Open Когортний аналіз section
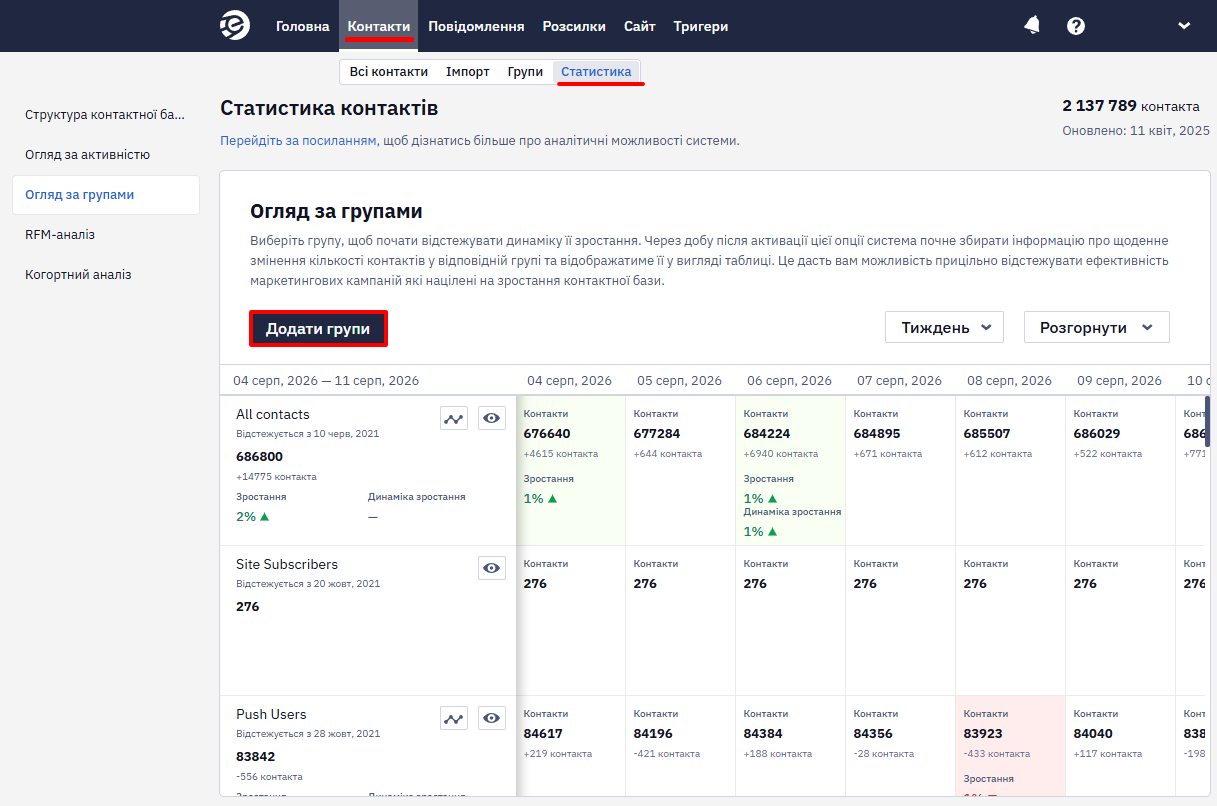Viewport: 1217px width, 806px height. [78, 275]
